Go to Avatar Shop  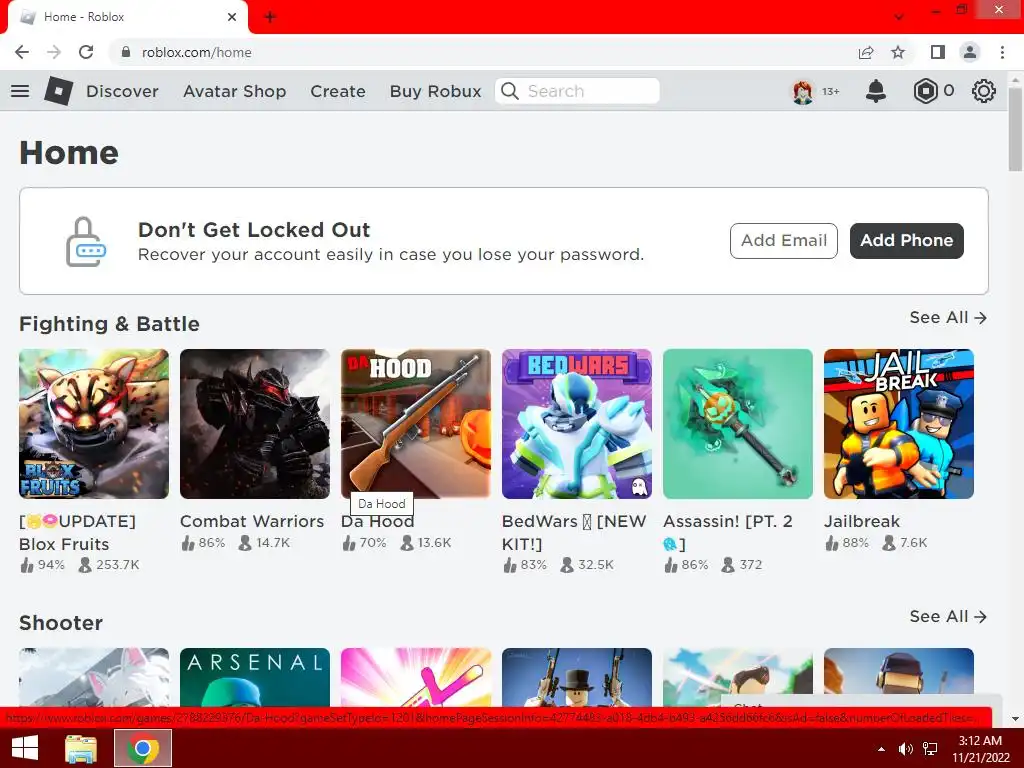point(234,91)
